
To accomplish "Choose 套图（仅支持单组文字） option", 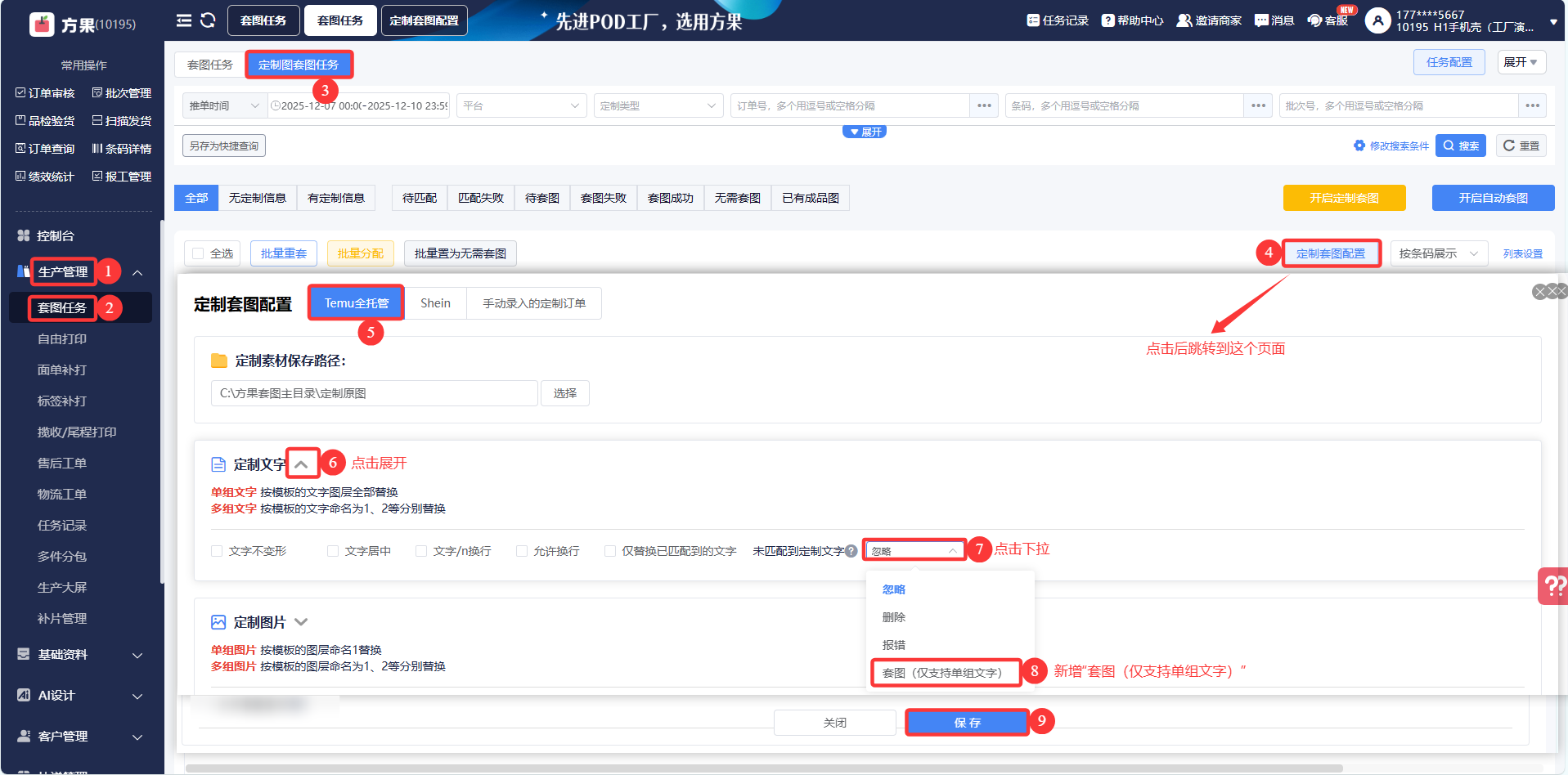I will click(x=946, y=672).
